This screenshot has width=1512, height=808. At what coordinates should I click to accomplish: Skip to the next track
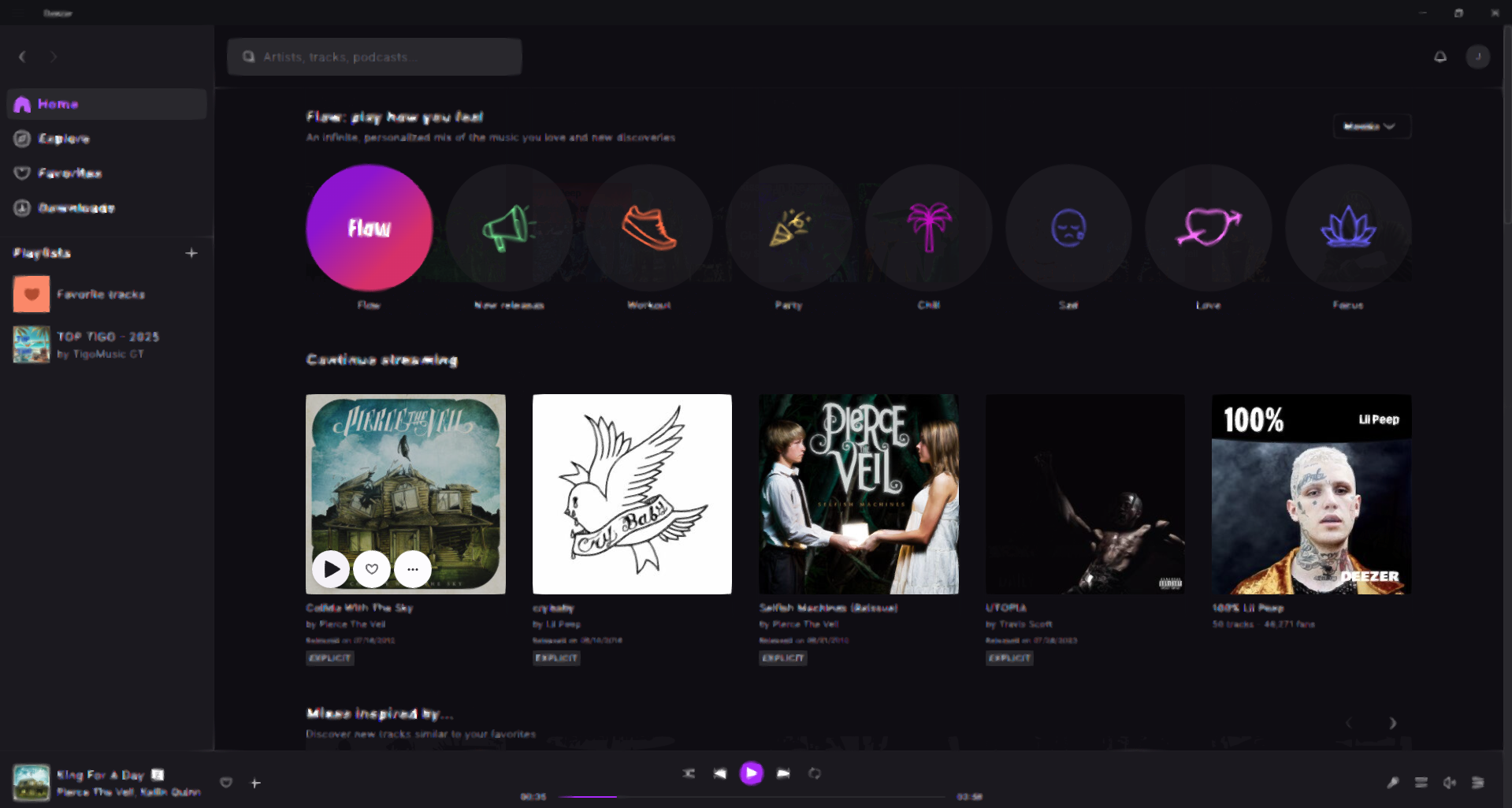(x=783, y=773)
